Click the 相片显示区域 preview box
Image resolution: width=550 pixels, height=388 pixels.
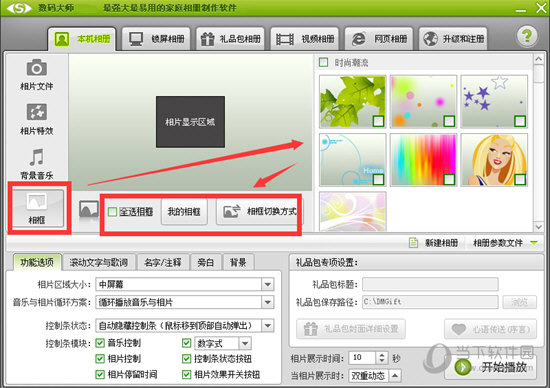(x=190, y=122)
